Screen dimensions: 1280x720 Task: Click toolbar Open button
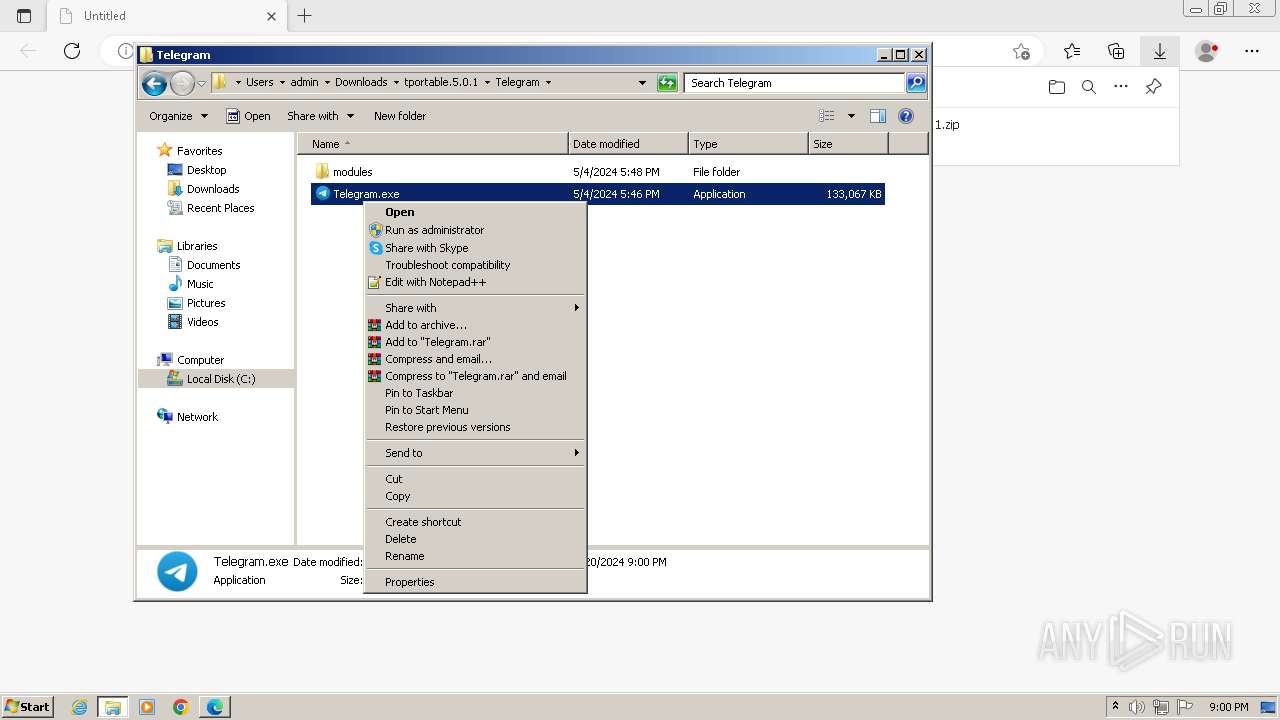pos(248,116)
